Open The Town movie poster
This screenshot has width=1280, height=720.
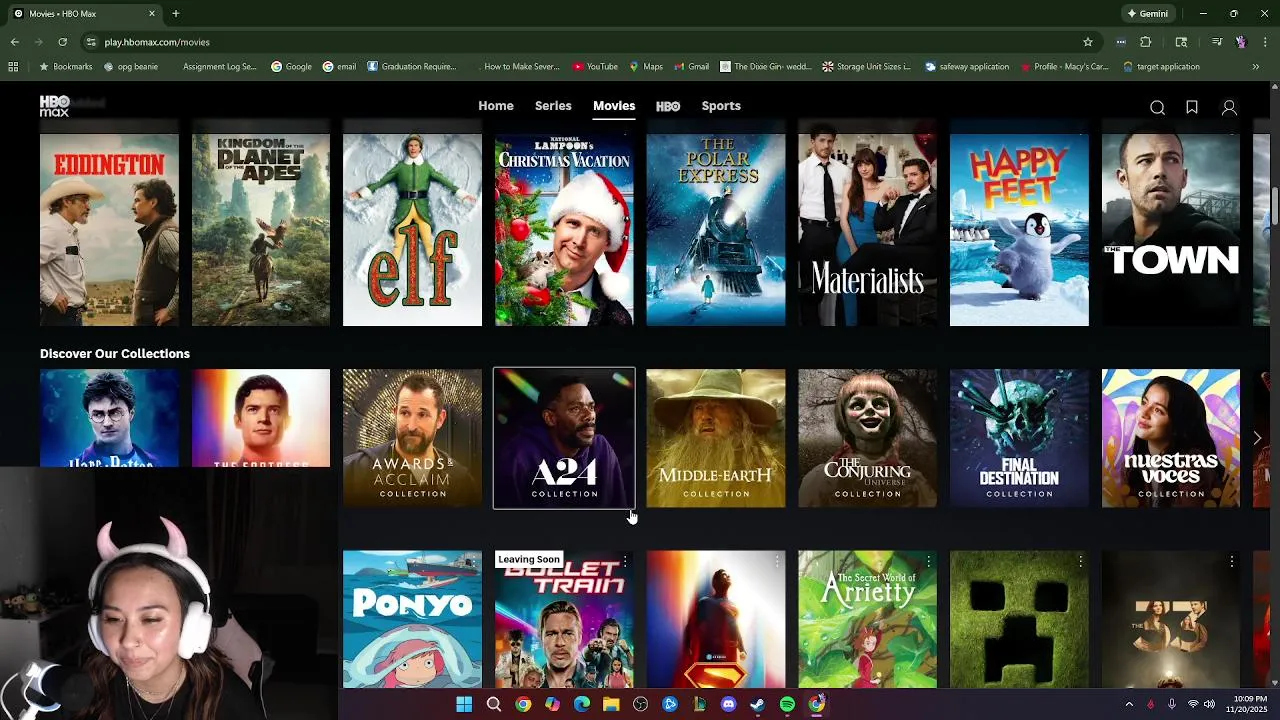tap(1171, 230)
